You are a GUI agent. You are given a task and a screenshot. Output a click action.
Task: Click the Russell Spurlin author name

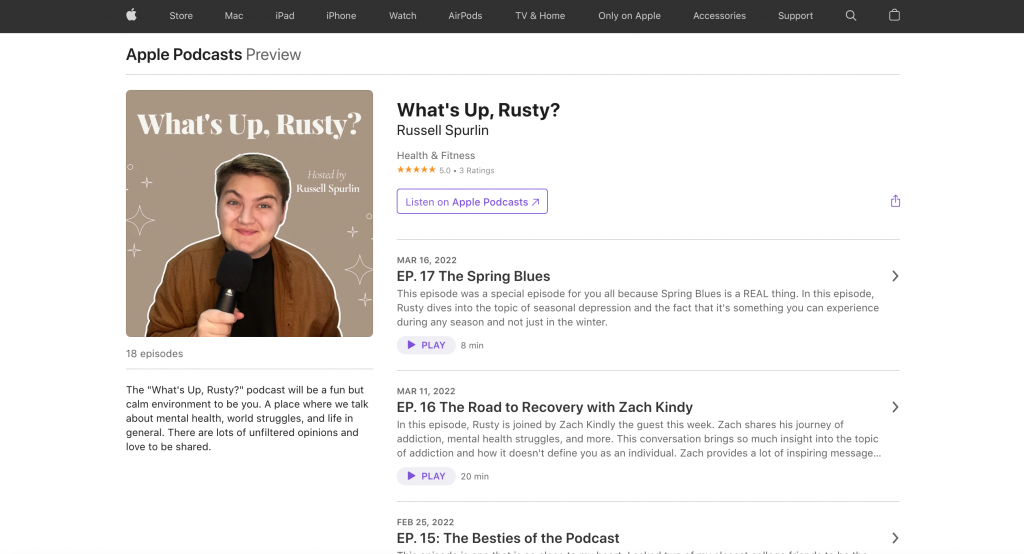[443, 130]
